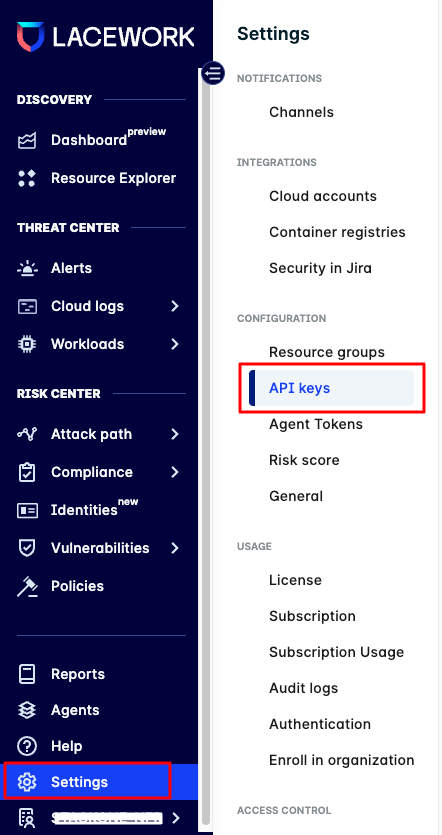Expand the Cloud logs chevron

pyautogui.click(x=175, y=306)
